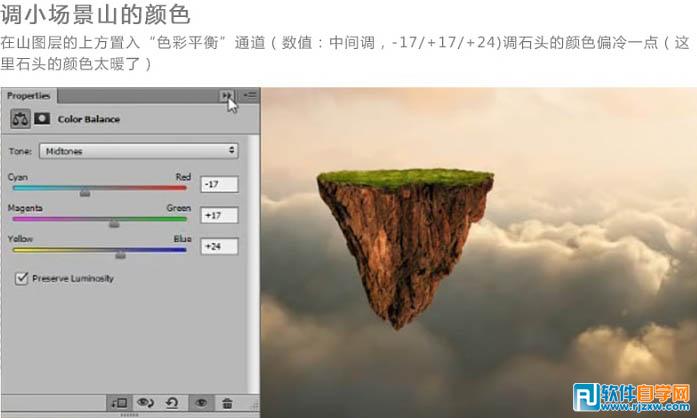
Task: Click the Yellow/Blue value field showing +24
Action: (218, 246)
